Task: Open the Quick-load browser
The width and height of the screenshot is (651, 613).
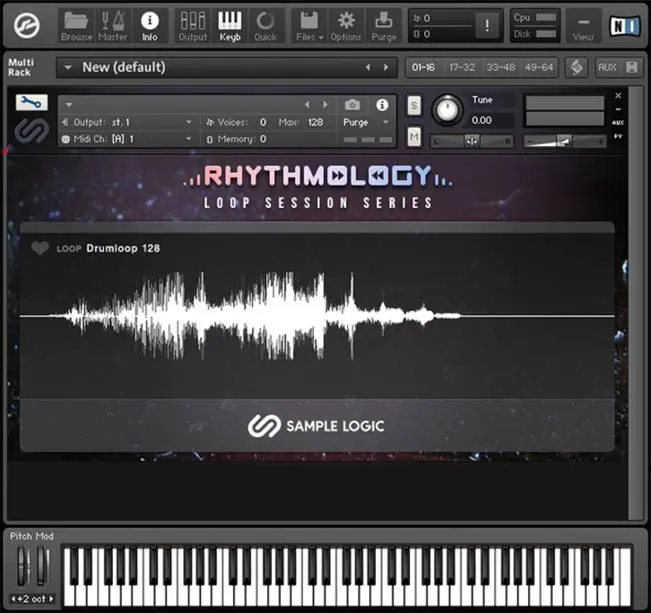Action: tap(265, 26)
